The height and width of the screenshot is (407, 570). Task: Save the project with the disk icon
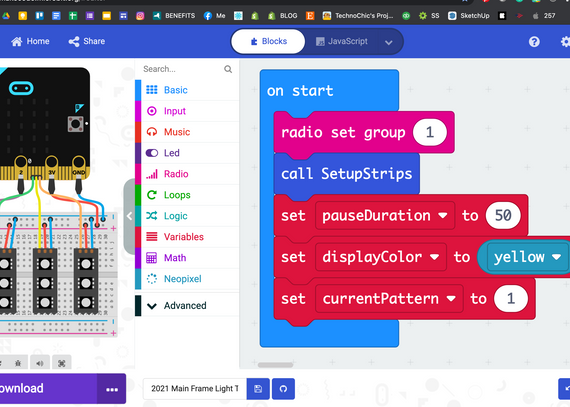coord(258,389)
